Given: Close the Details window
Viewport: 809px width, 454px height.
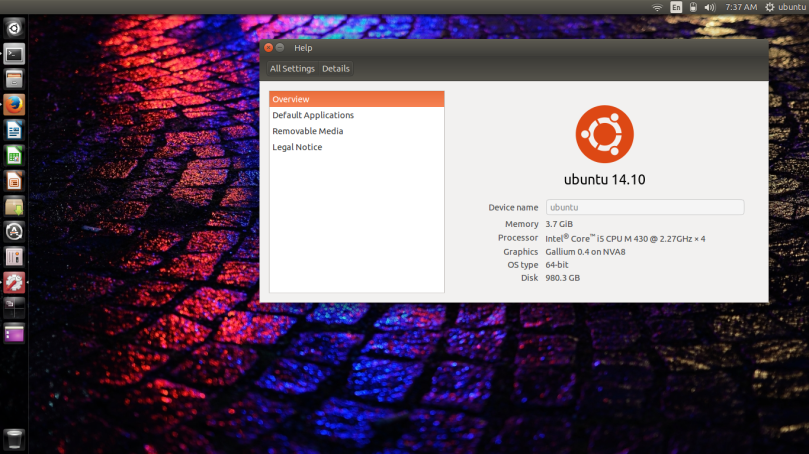Looking at the screenshot, I should click(x=268, y=47).
